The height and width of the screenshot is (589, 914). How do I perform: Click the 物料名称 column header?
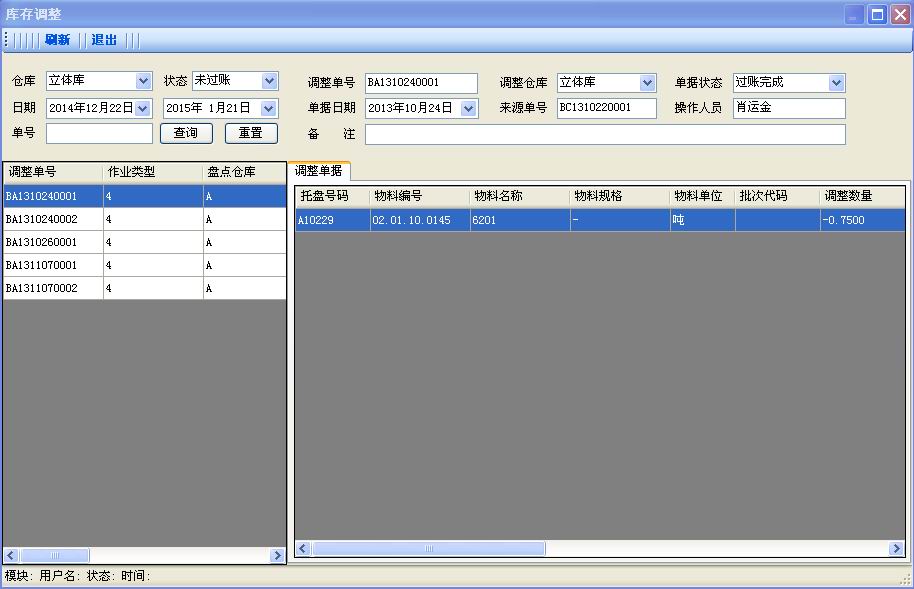tap(520, 196)
